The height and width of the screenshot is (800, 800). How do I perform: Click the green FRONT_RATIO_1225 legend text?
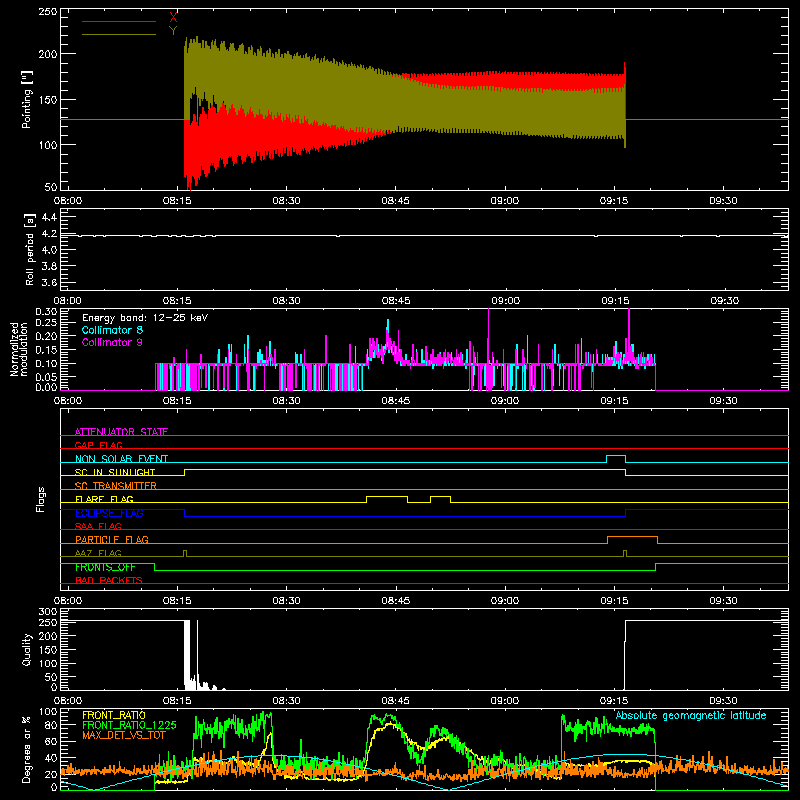click(129, 725)
